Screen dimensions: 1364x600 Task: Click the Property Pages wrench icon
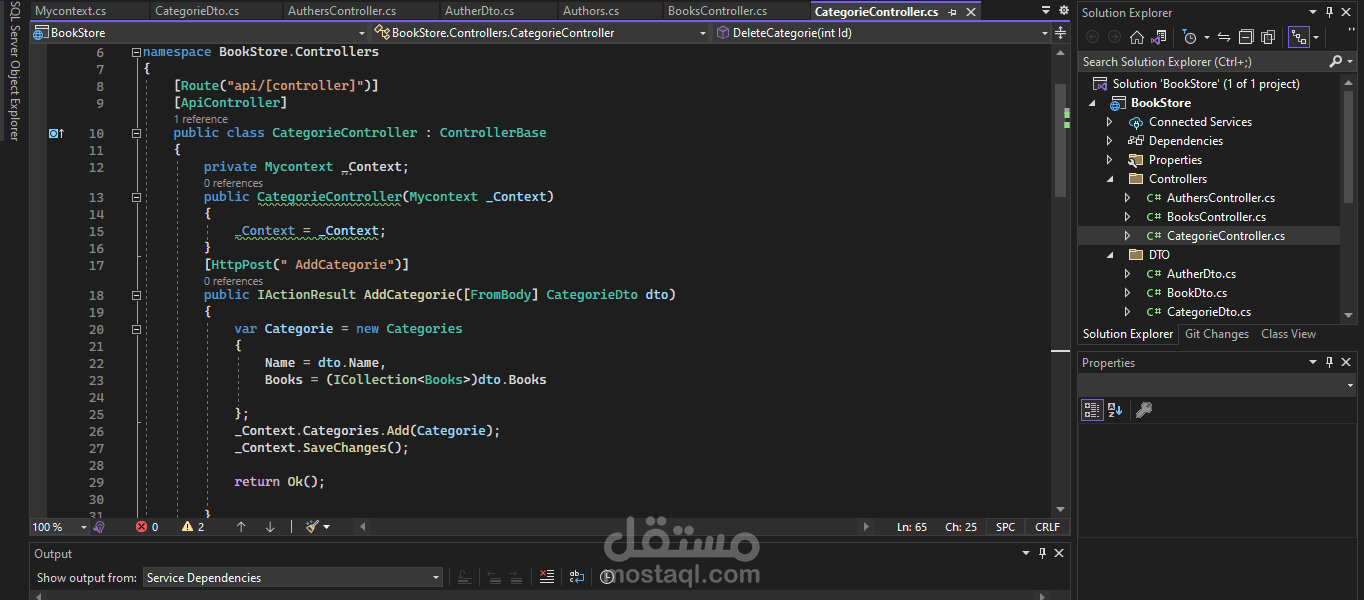tap(1144, 409)
